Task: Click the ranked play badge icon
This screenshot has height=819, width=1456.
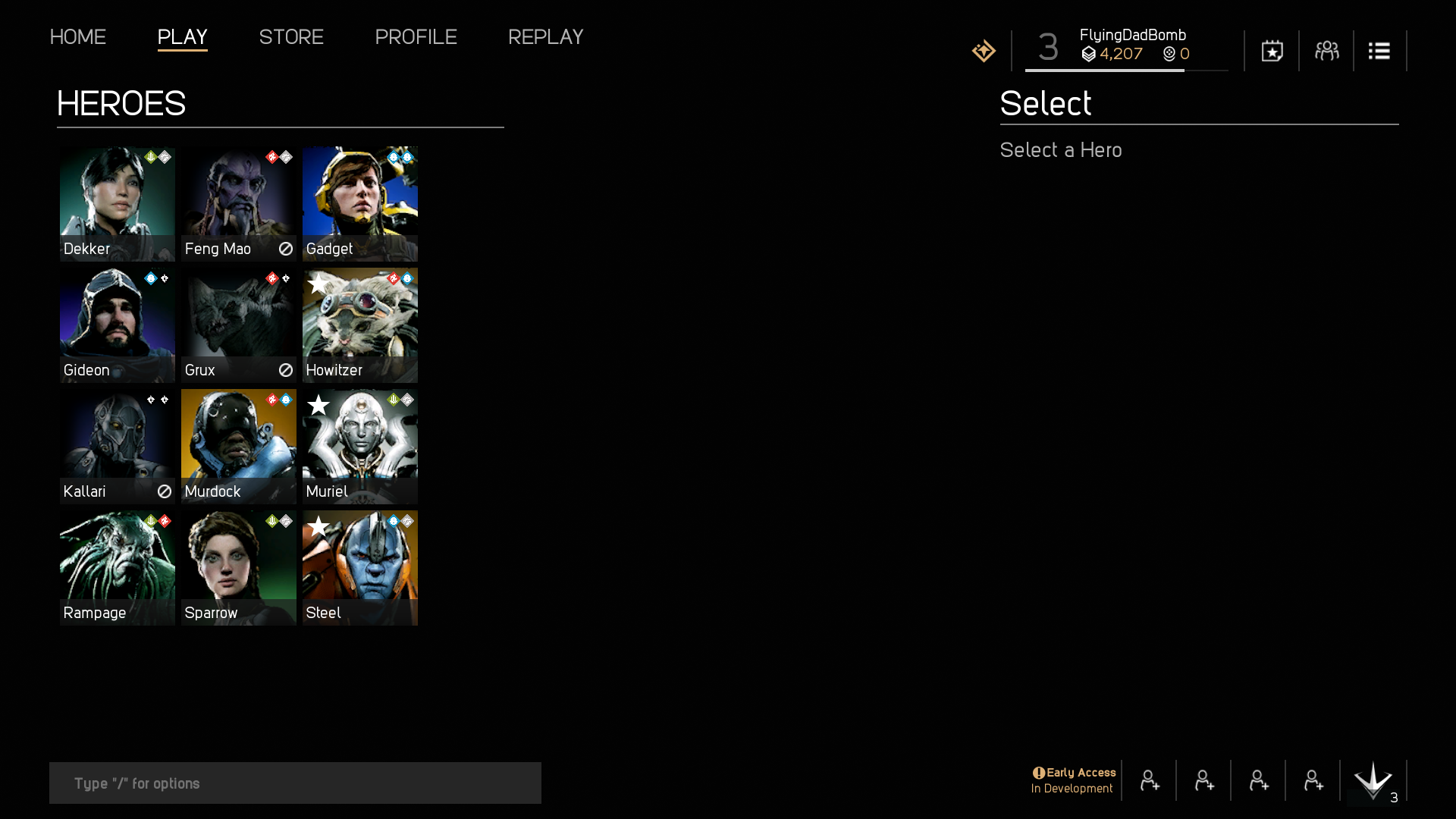Action: 984,50
